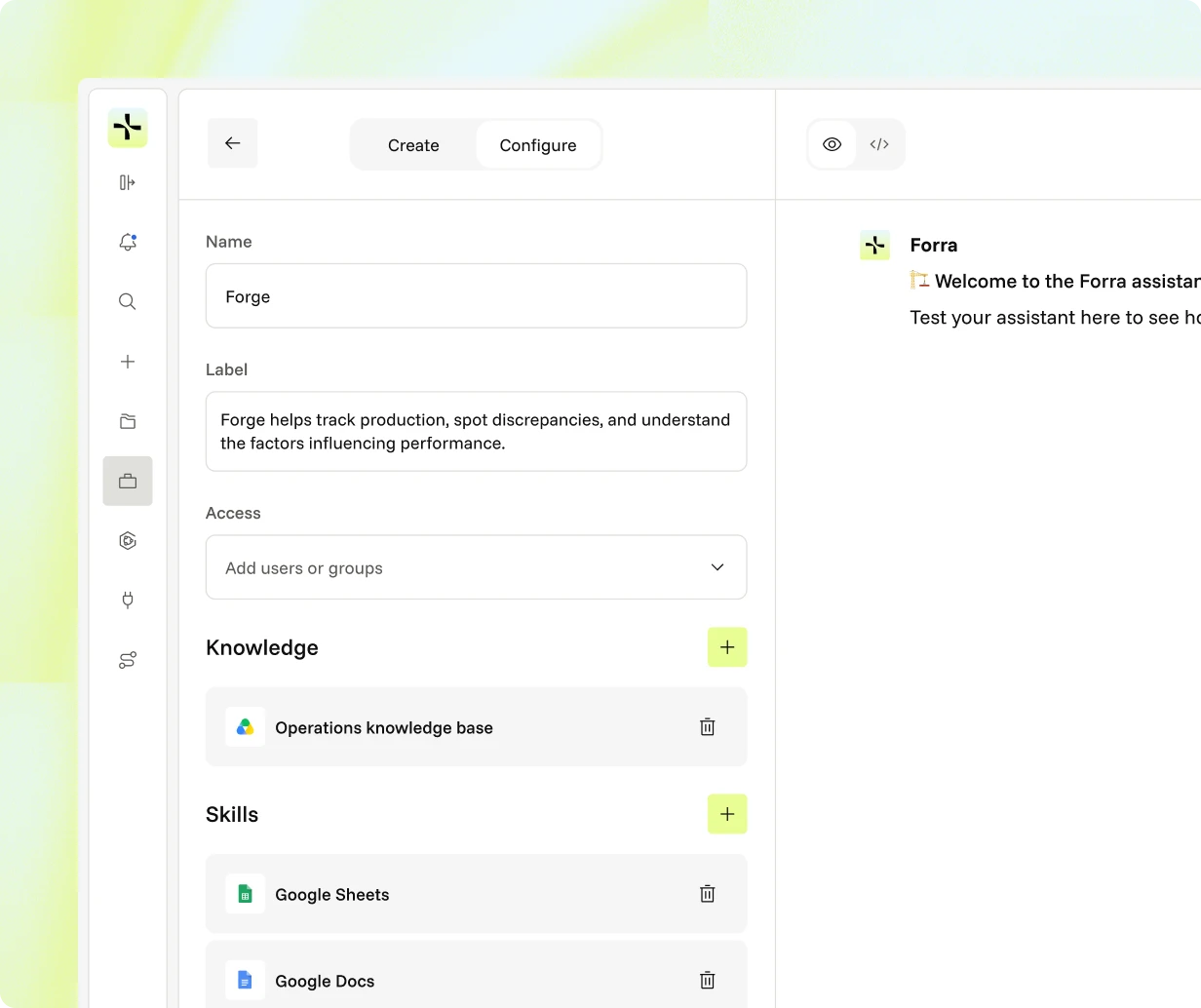The width and height of the screenshot is (1201, 1008).
Task: Add a new Knowledge source
Action: tap(727, 647)
